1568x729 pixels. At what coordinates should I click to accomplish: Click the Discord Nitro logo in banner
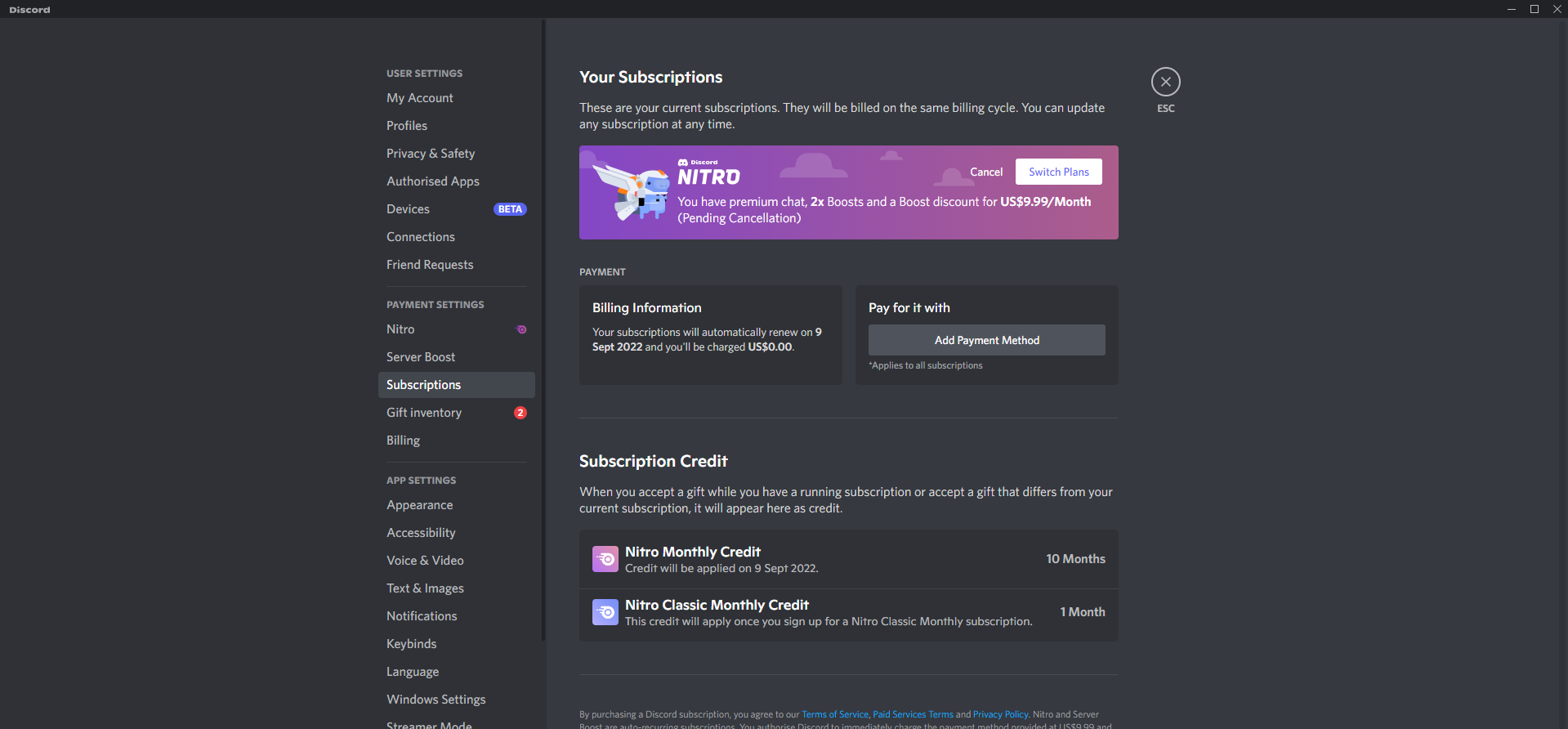tap(708, 173)
